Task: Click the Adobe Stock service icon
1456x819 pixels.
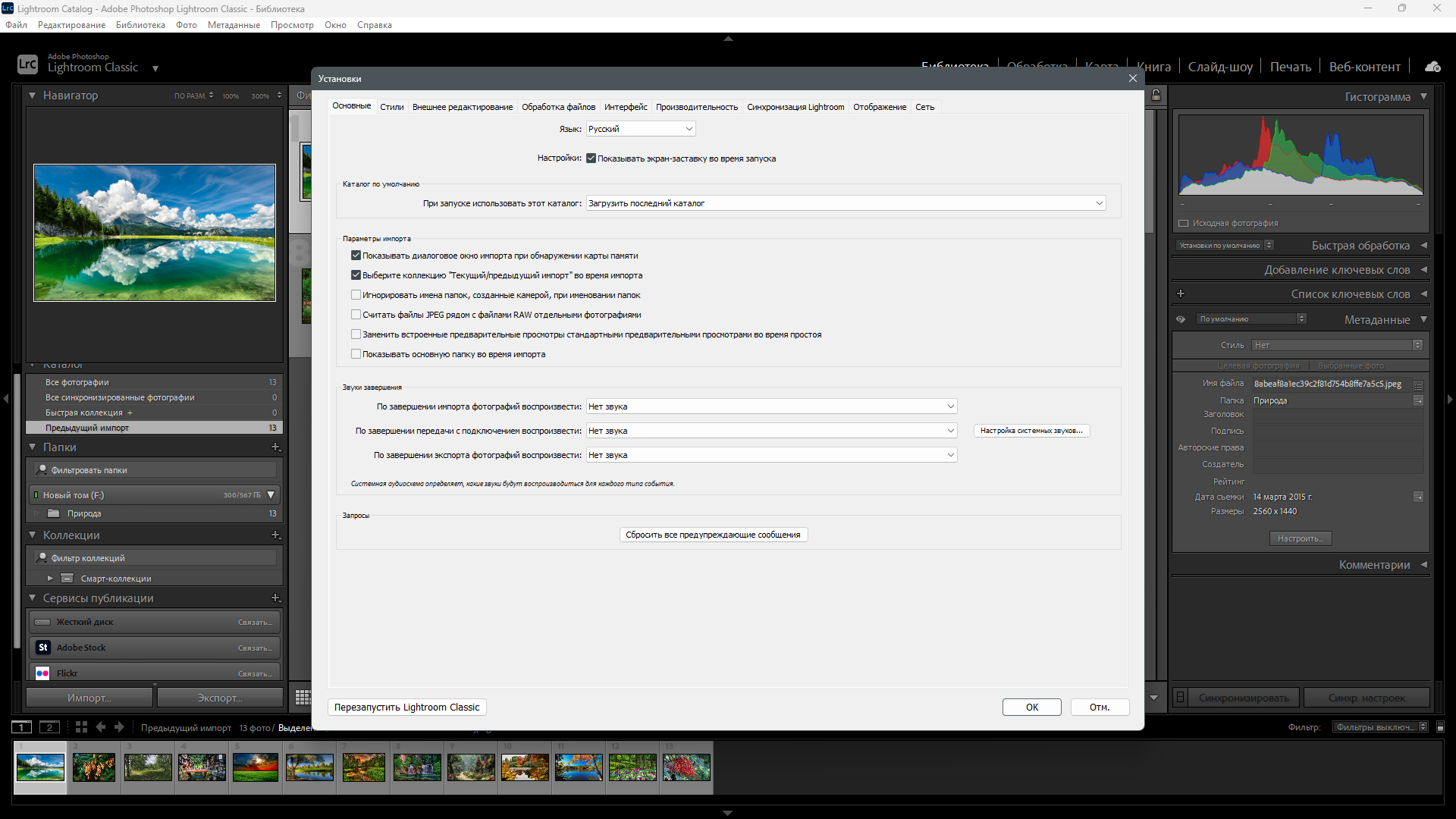Action: click(x=43, y=648)
